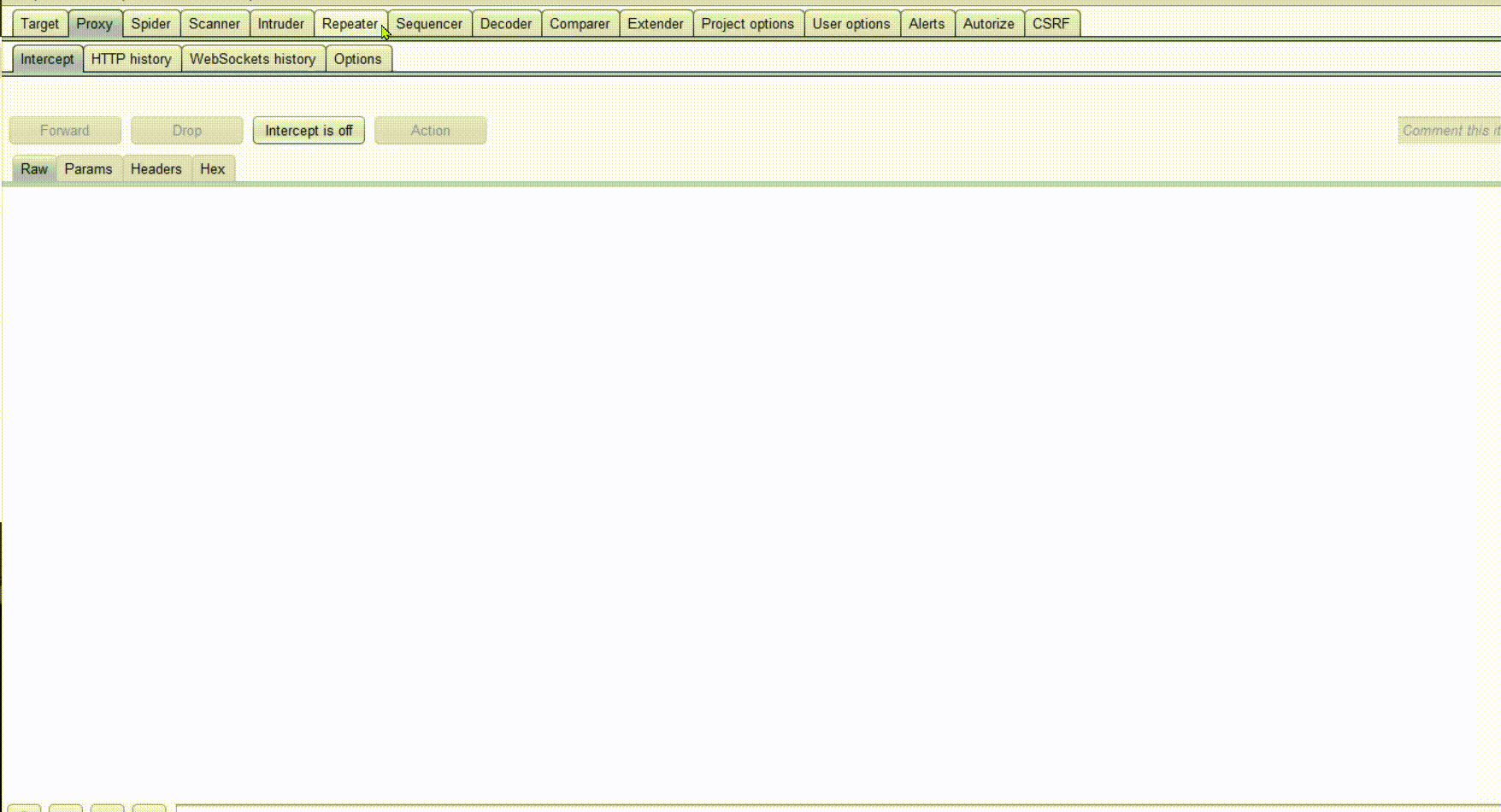Click the Comment this item field
Screen dimensions: 1501x812
pos(1450,131)
